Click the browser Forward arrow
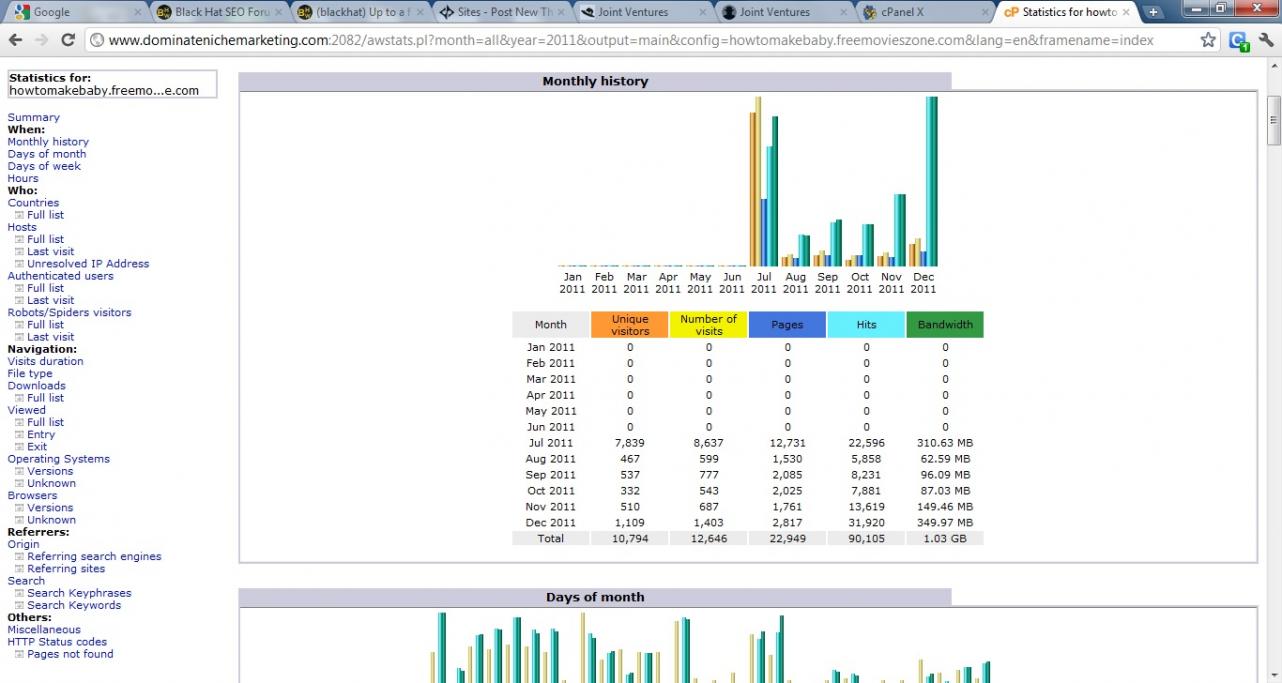1282x683 pixels. coord(41,40)
